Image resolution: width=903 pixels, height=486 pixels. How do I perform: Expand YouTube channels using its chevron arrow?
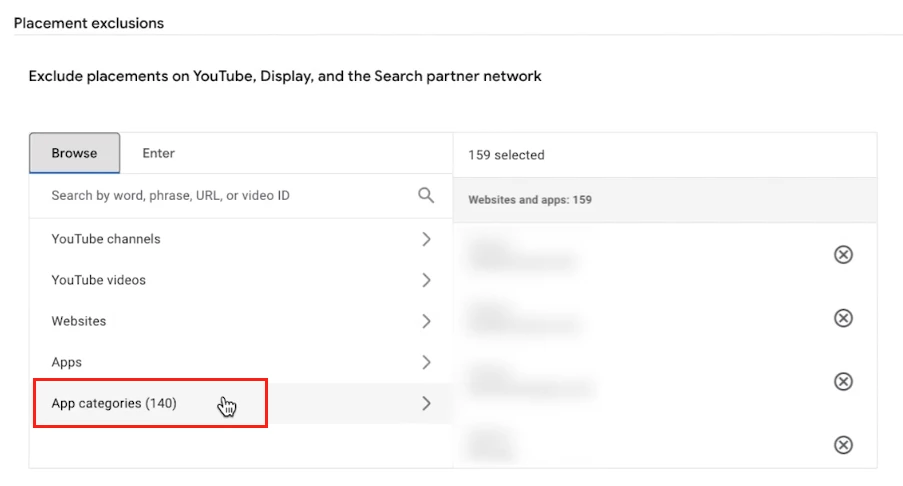coord(426,239)
